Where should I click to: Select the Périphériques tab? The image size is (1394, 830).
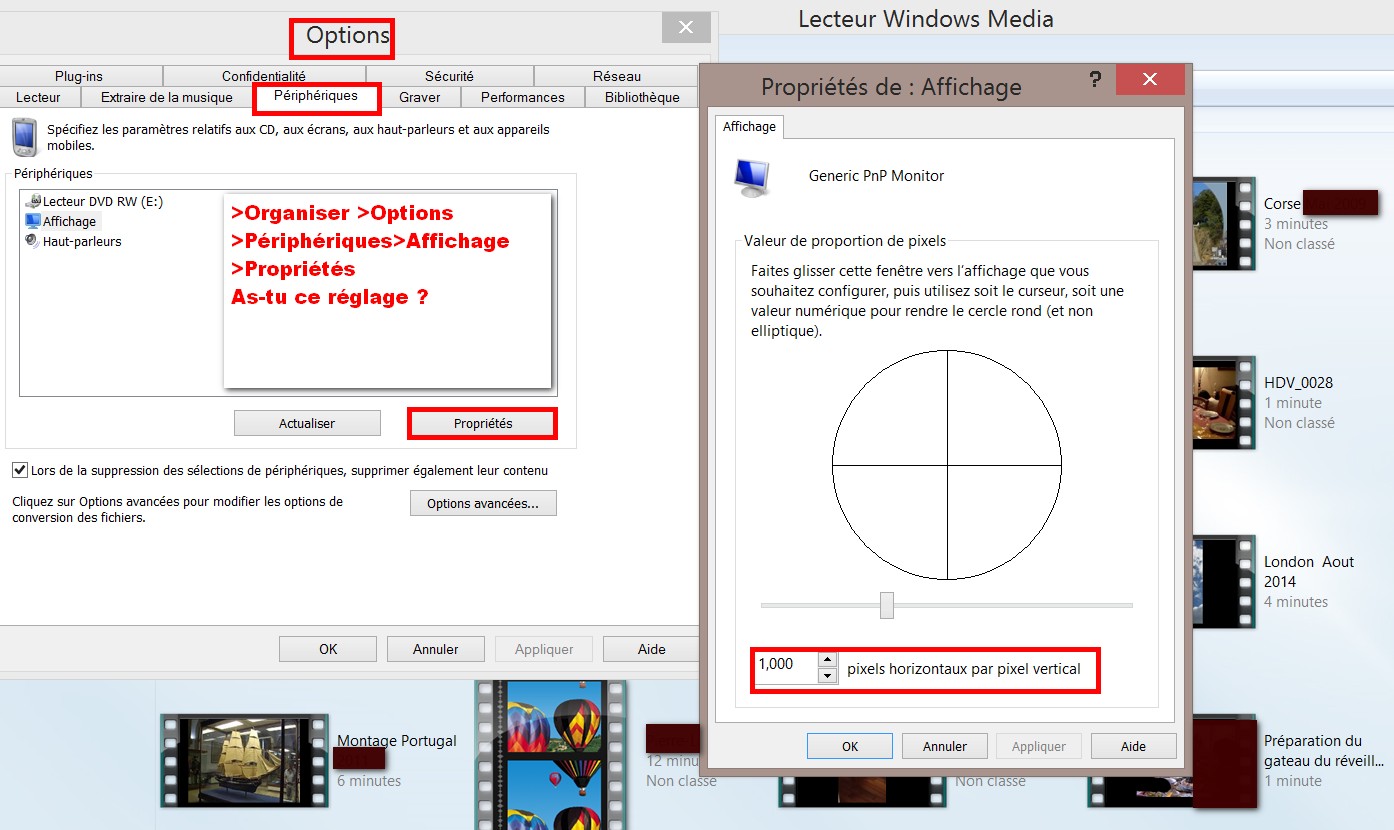point(316,96)
